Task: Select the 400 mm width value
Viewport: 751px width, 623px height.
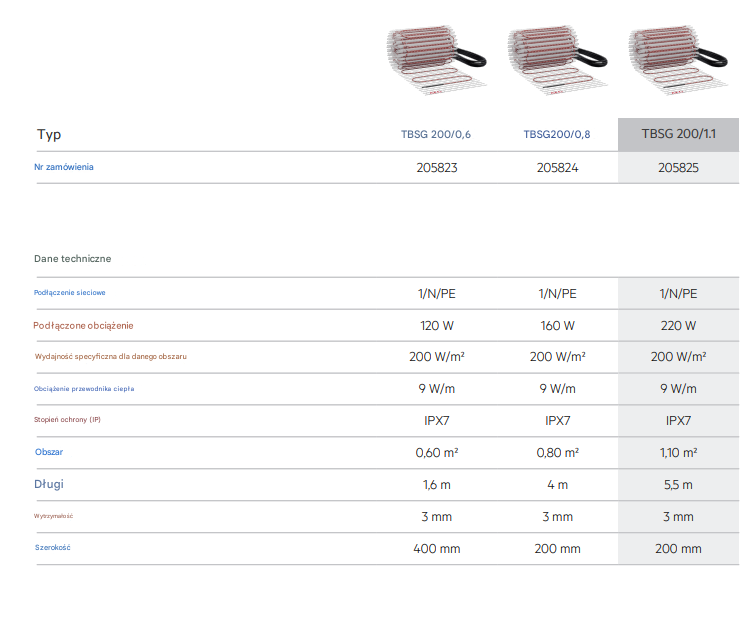Action: tap(437, 549)
